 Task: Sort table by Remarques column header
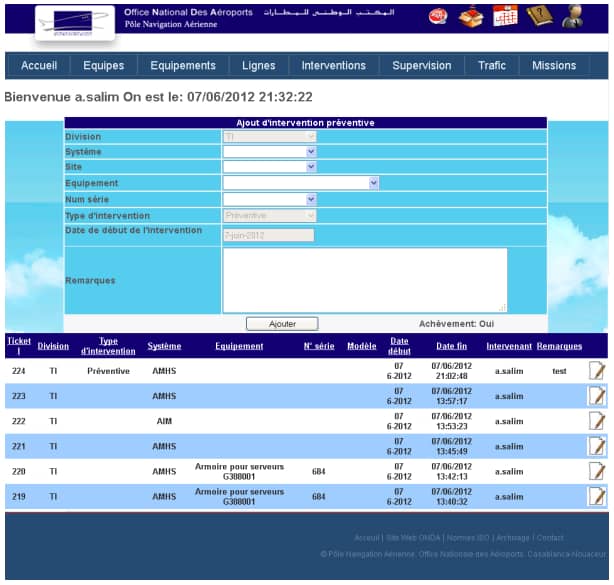click(559, 346)
